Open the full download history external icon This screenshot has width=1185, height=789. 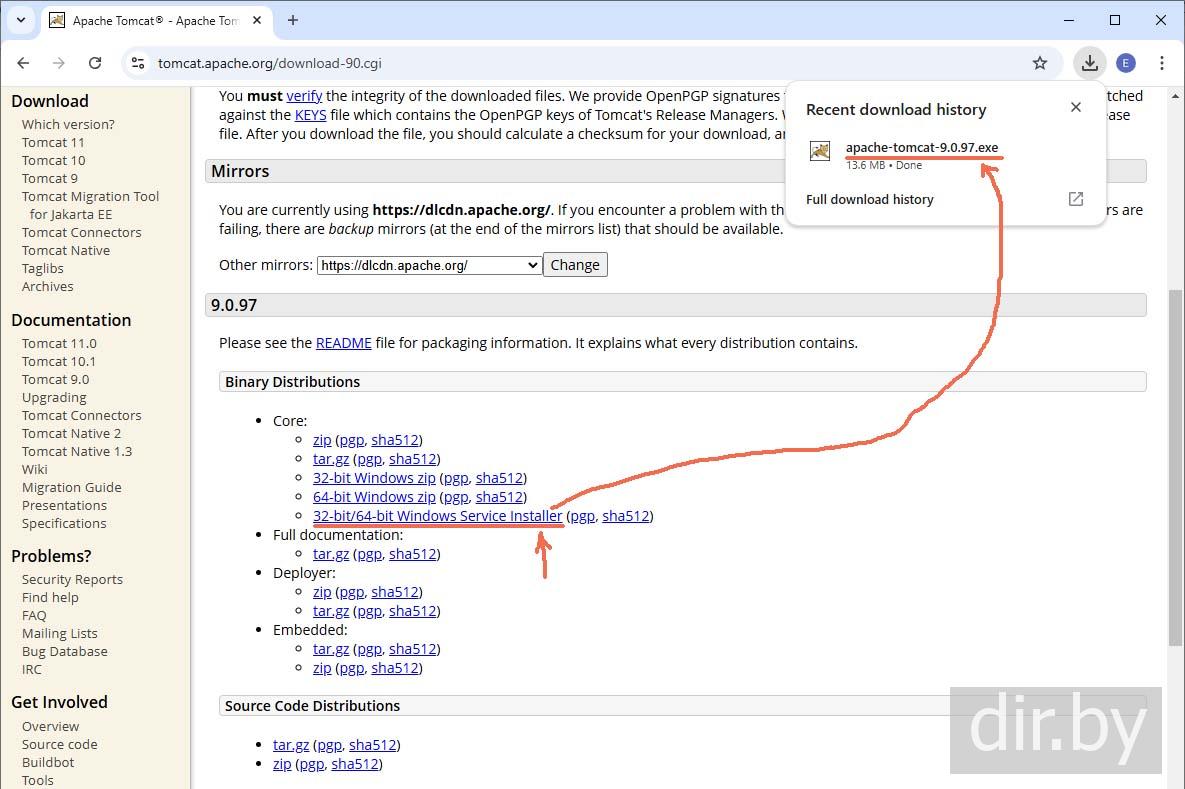coord(1075,199)
